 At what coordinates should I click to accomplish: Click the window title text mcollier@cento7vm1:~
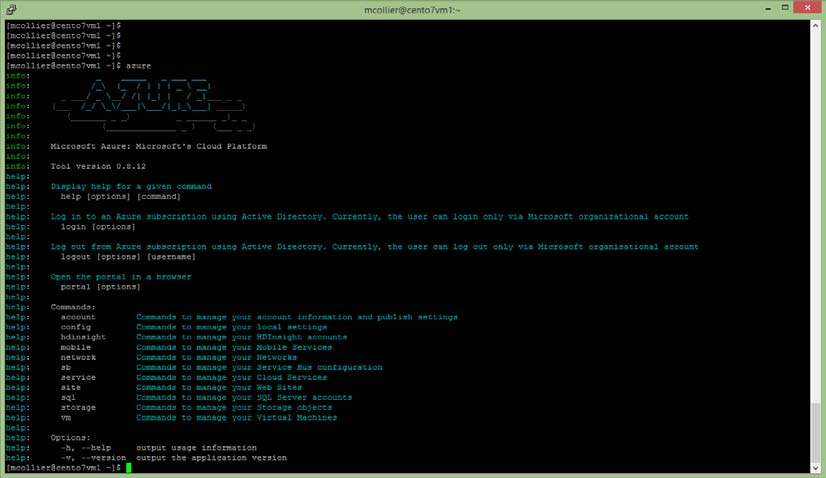click(412, 9)
